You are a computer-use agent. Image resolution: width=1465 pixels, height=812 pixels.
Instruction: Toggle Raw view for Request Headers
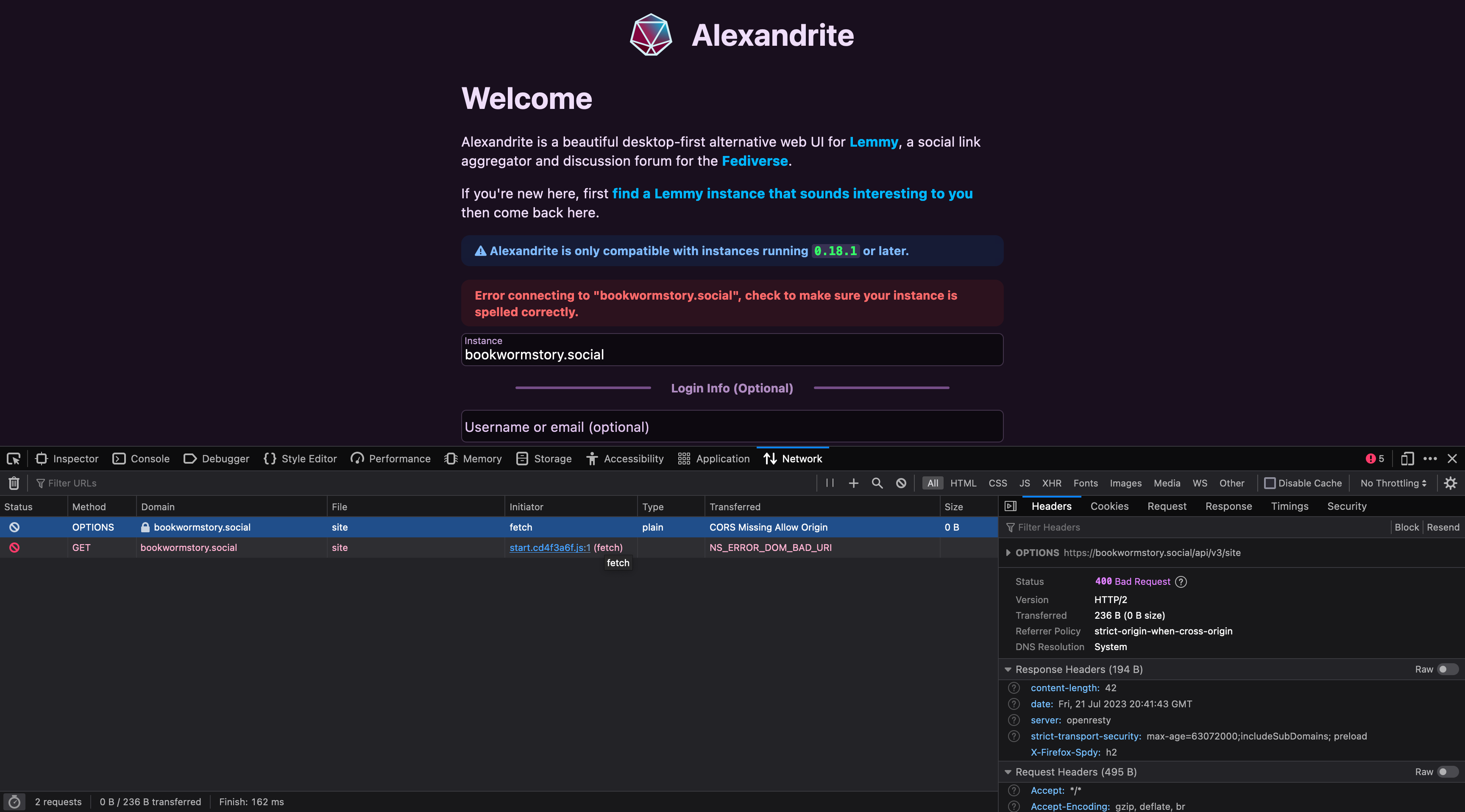[x=1447, y=772]
